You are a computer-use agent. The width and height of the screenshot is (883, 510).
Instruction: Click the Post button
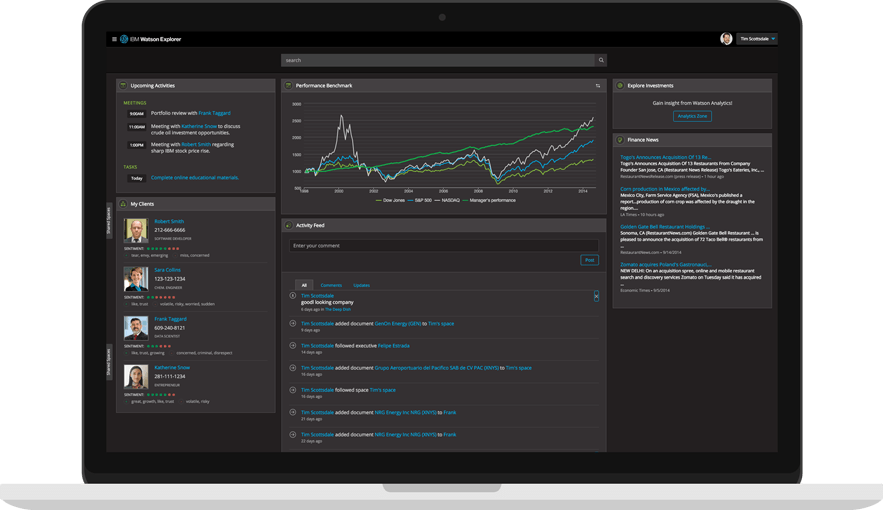coord(590,260)
